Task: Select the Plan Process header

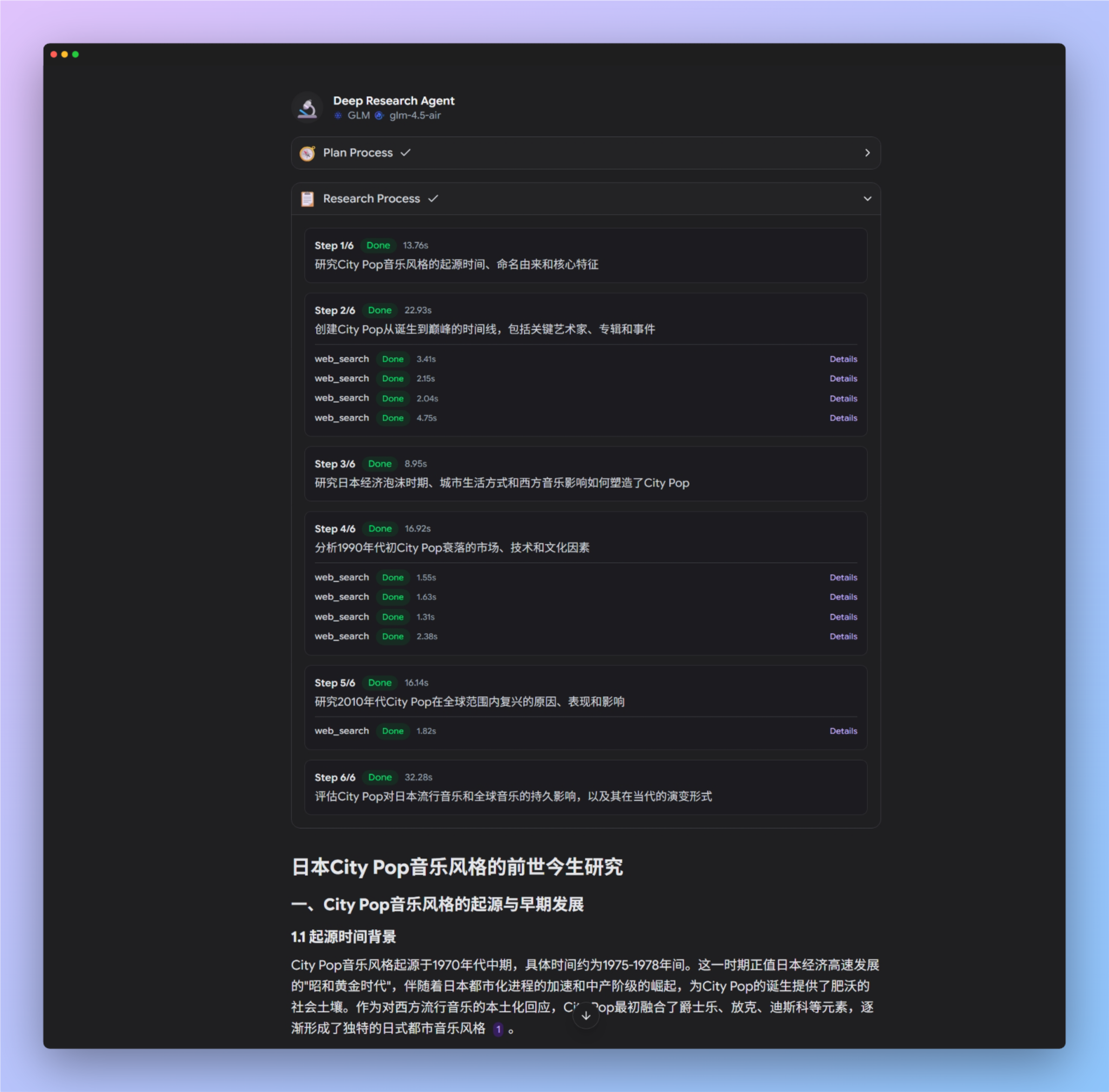Action: click(x=358, y=152)
